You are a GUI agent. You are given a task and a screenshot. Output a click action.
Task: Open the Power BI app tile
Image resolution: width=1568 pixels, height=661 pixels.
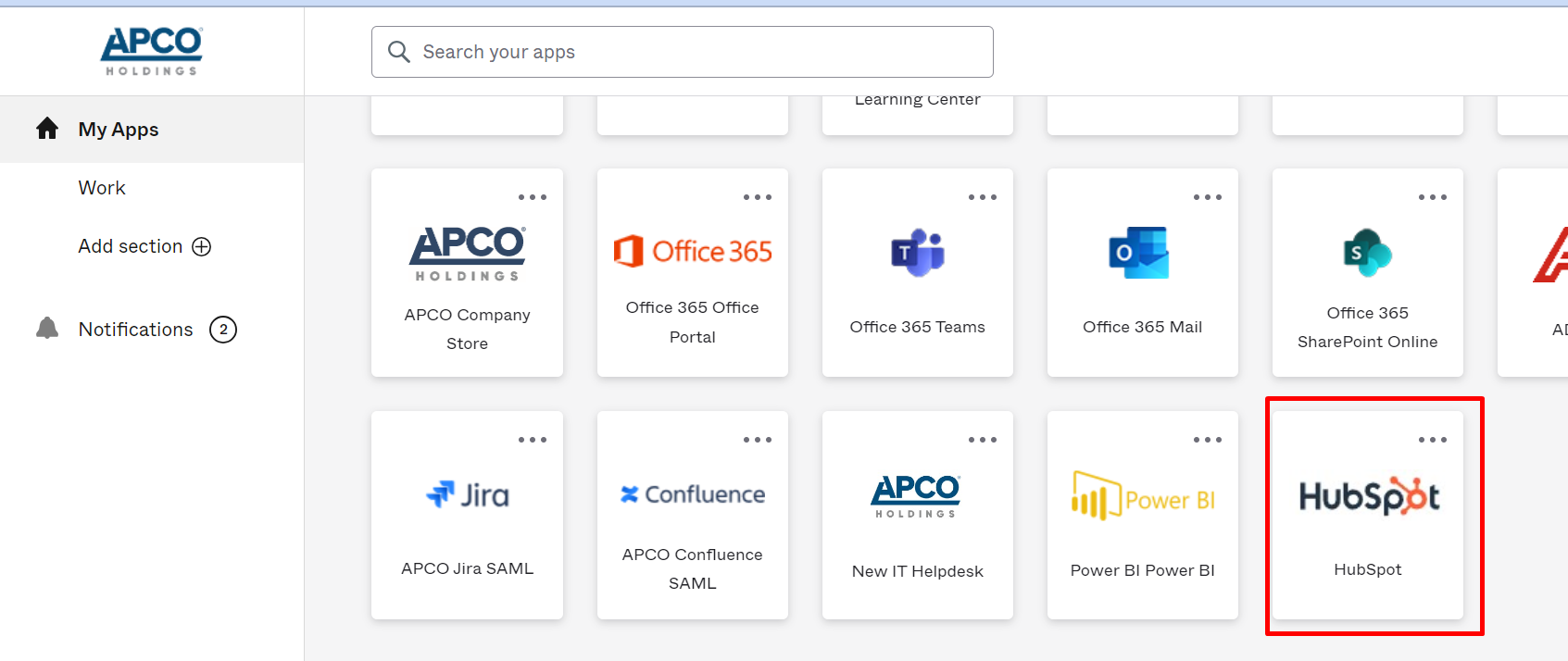tap(1142, 516)
